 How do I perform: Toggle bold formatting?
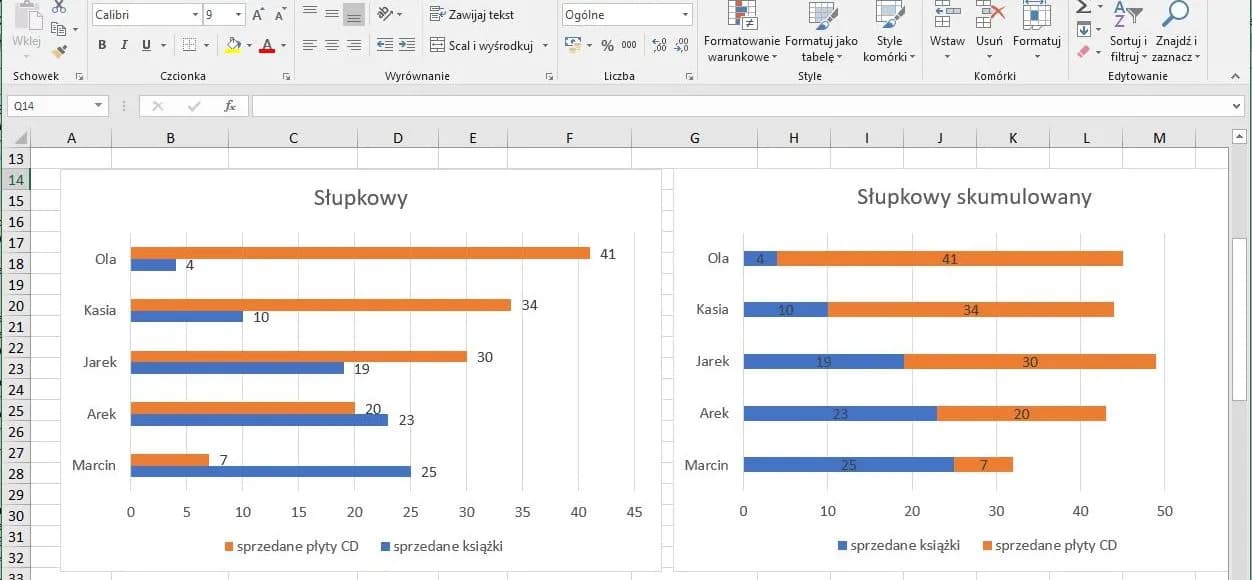click(103, 45)
